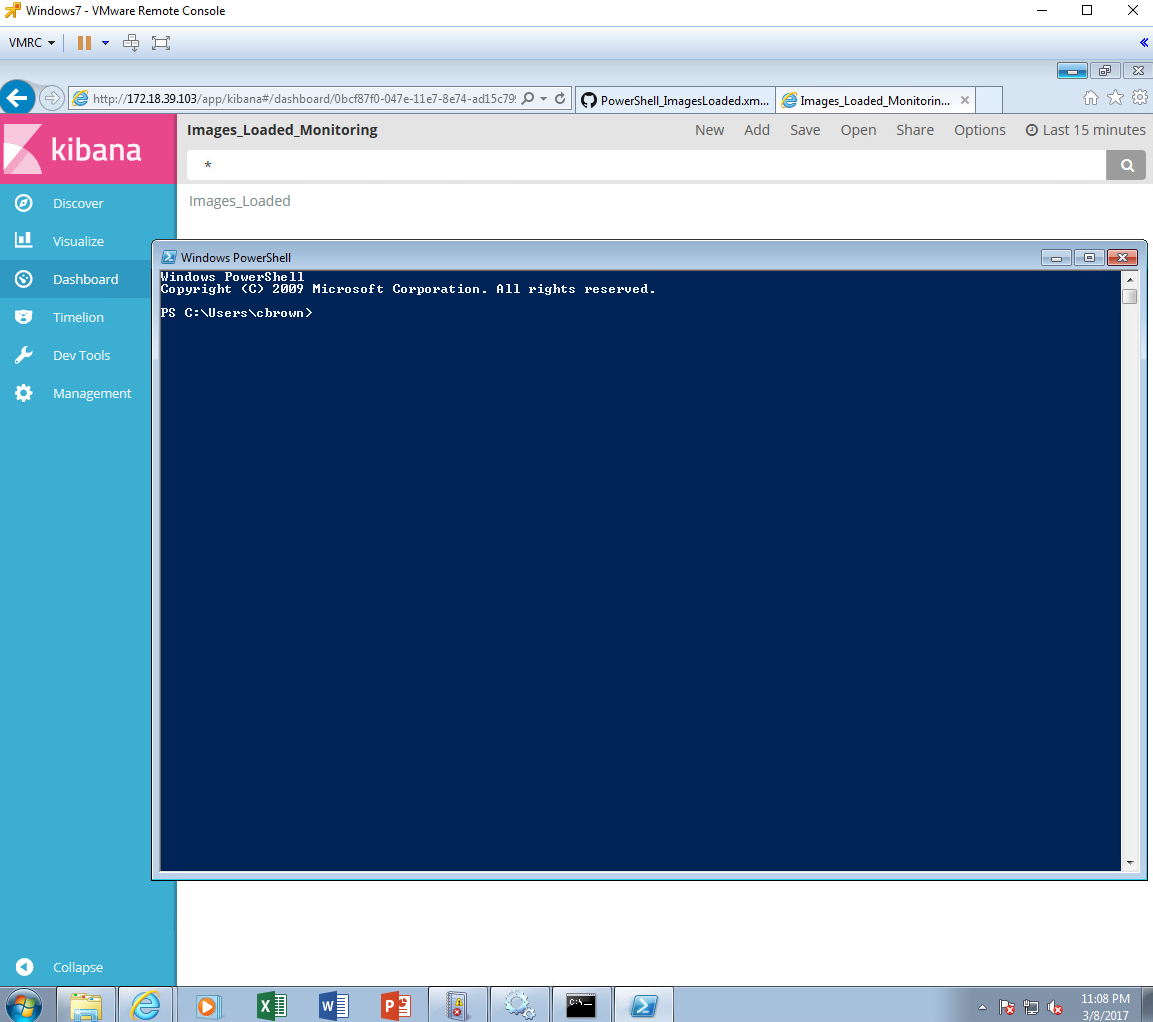
Task: Click Share in the dashboard menu
Action: [915, 130]
